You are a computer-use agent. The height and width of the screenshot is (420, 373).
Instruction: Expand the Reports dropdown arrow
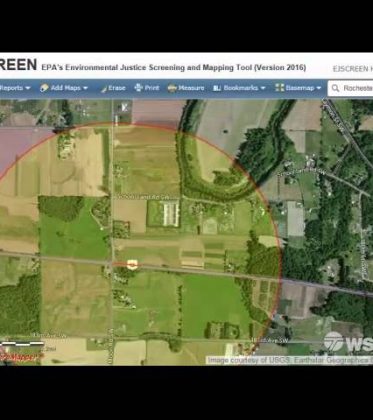click(x=28, y=88)
